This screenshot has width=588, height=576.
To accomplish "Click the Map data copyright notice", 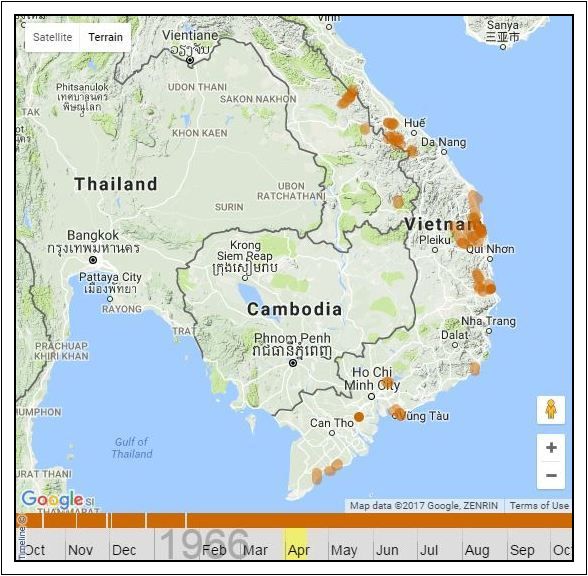I will (424, 506).
